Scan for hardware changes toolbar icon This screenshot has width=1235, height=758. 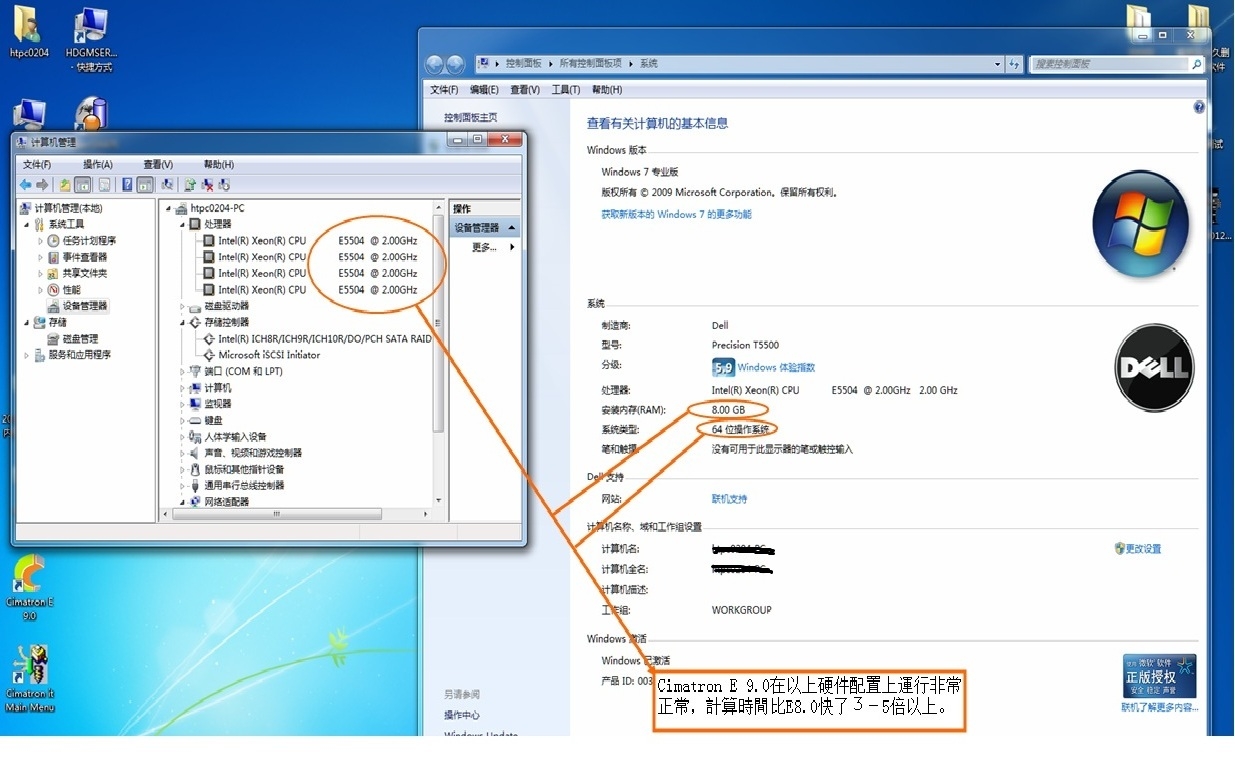tap(167, 185)
